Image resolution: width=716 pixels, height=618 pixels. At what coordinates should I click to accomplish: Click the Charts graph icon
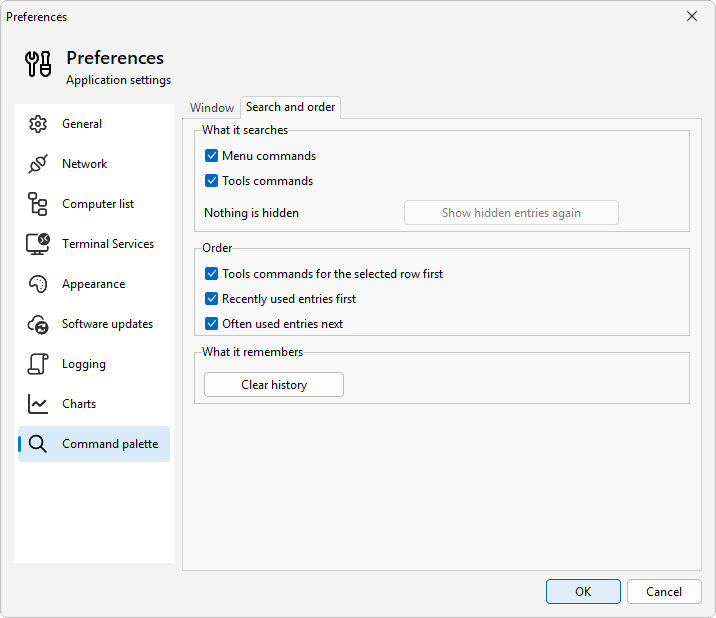[x=38, y=404]
